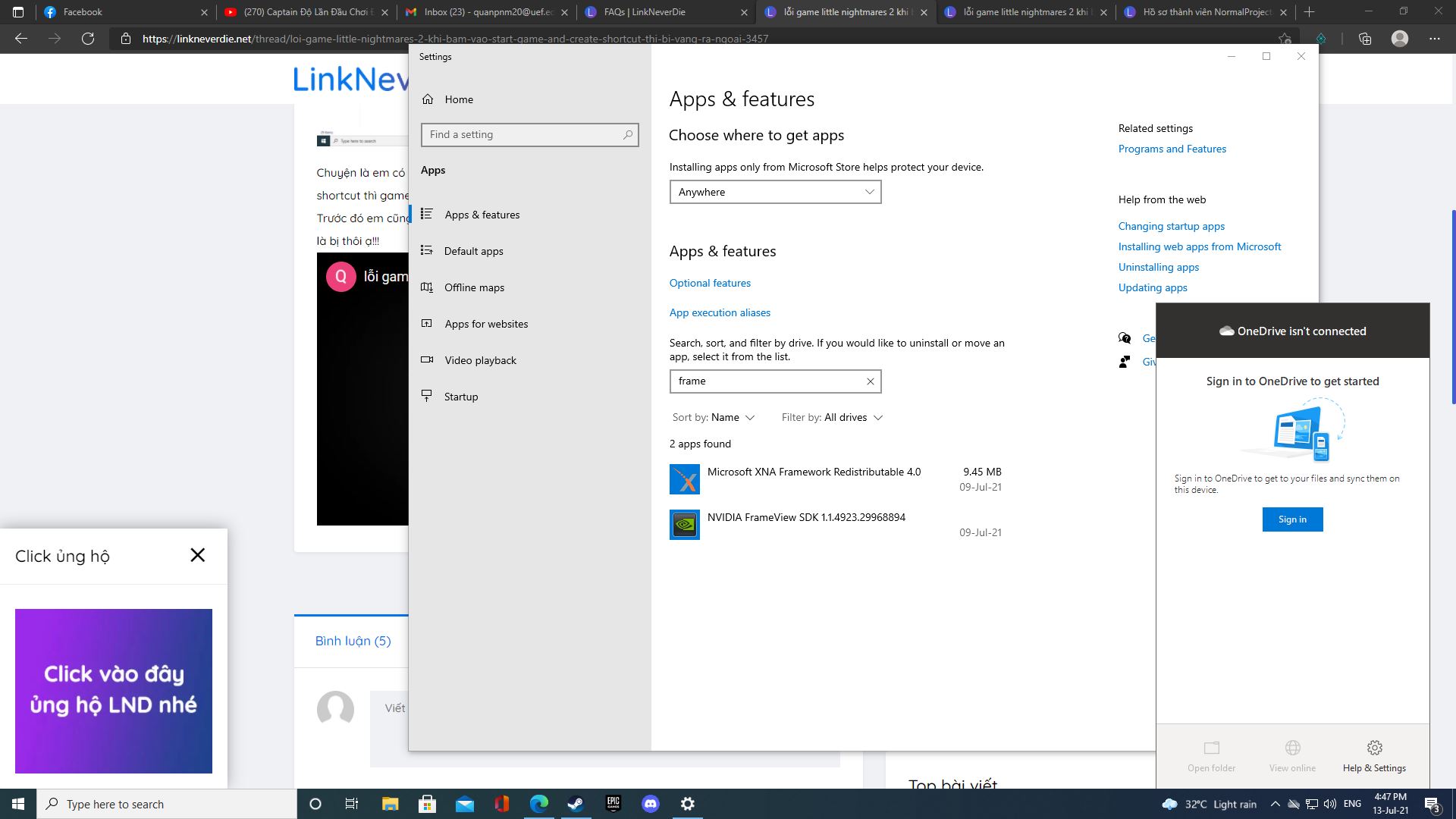
Task: Select the NVIDIA FrameView SDK app entry
Action: pos(806,524)
